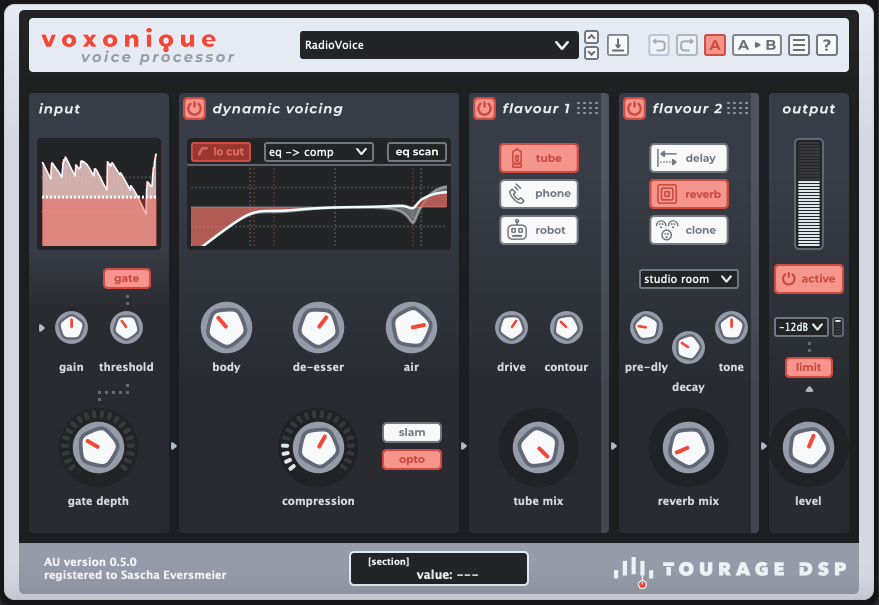
Task: Click the decay knob
Action: (x=688, y=348)
